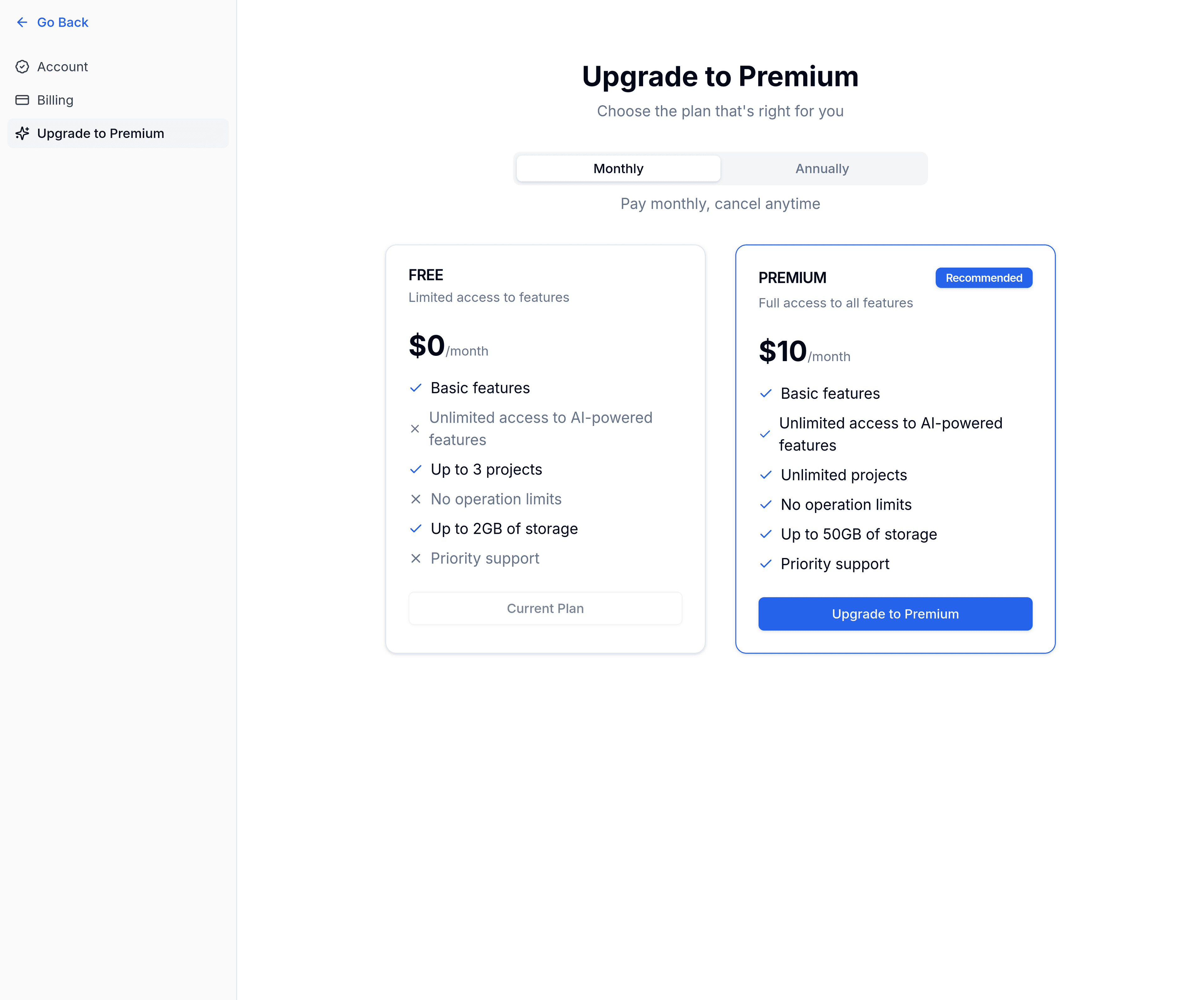Viewport: 1204px width, 1000px height.
Task: Click the Recommended badge on Premium card
Action: pos(983,278)
